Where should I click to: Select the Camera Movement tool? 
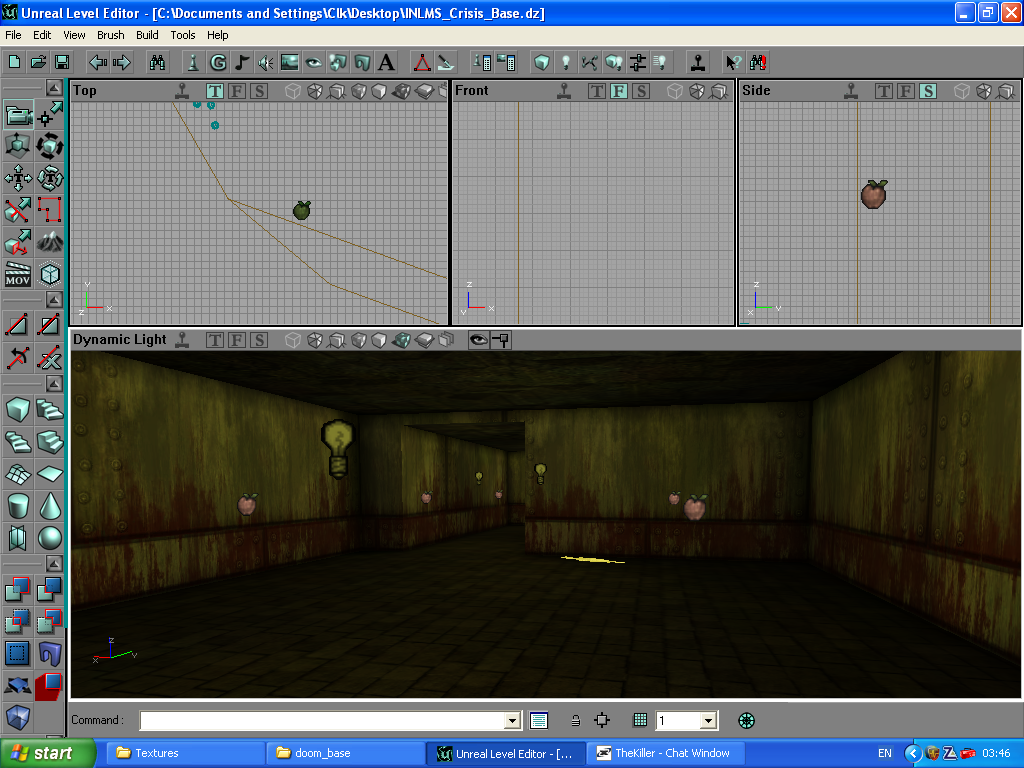18,116
